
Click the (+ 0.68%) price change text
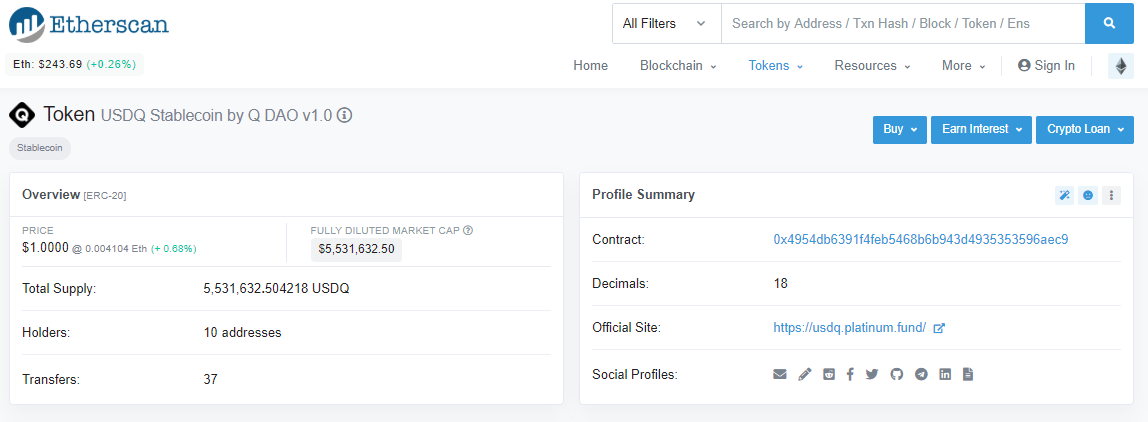[174, 249]
